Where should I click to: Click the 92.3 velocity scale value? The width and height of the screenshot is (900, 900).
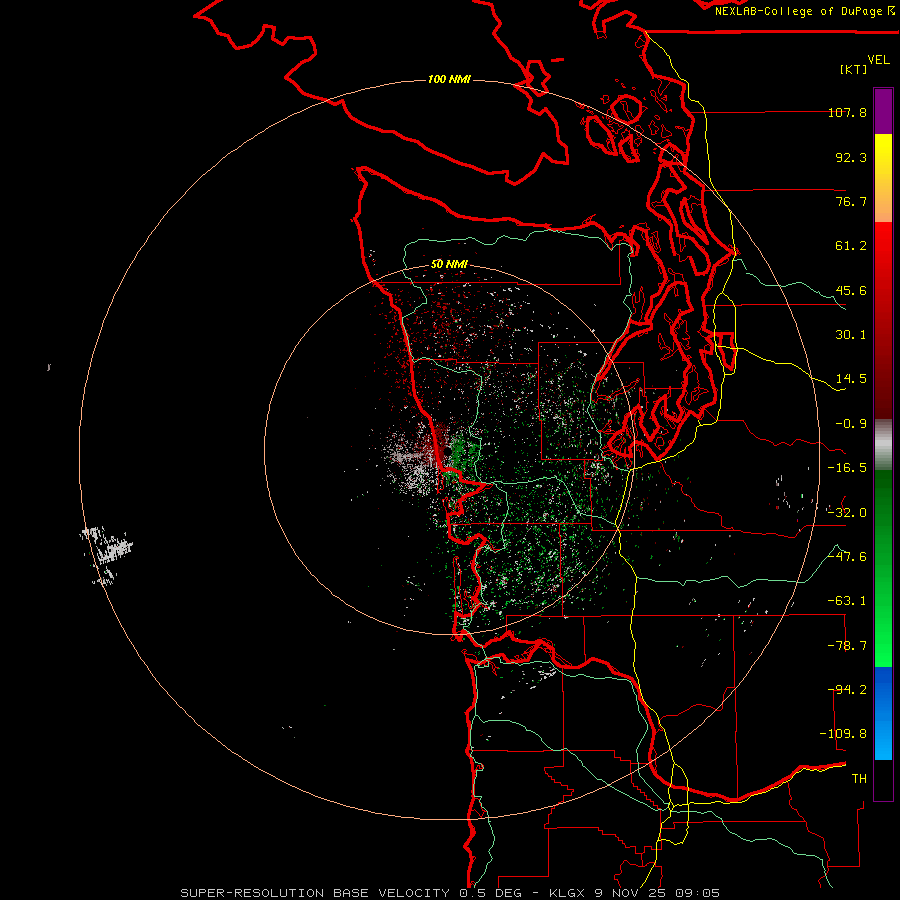(851, 157)
